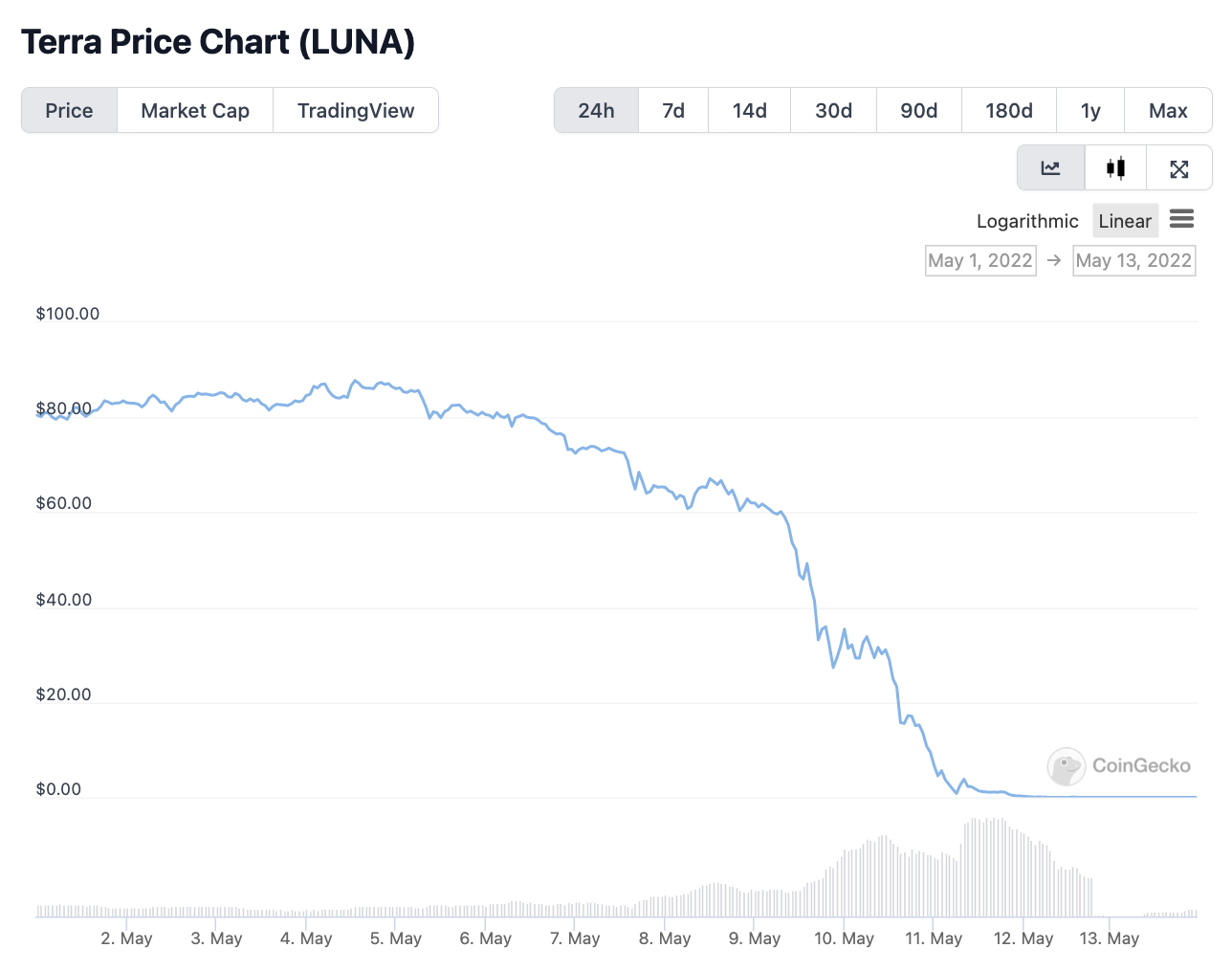Click the CoinGecko logo watermark

tap(1118, 765)
